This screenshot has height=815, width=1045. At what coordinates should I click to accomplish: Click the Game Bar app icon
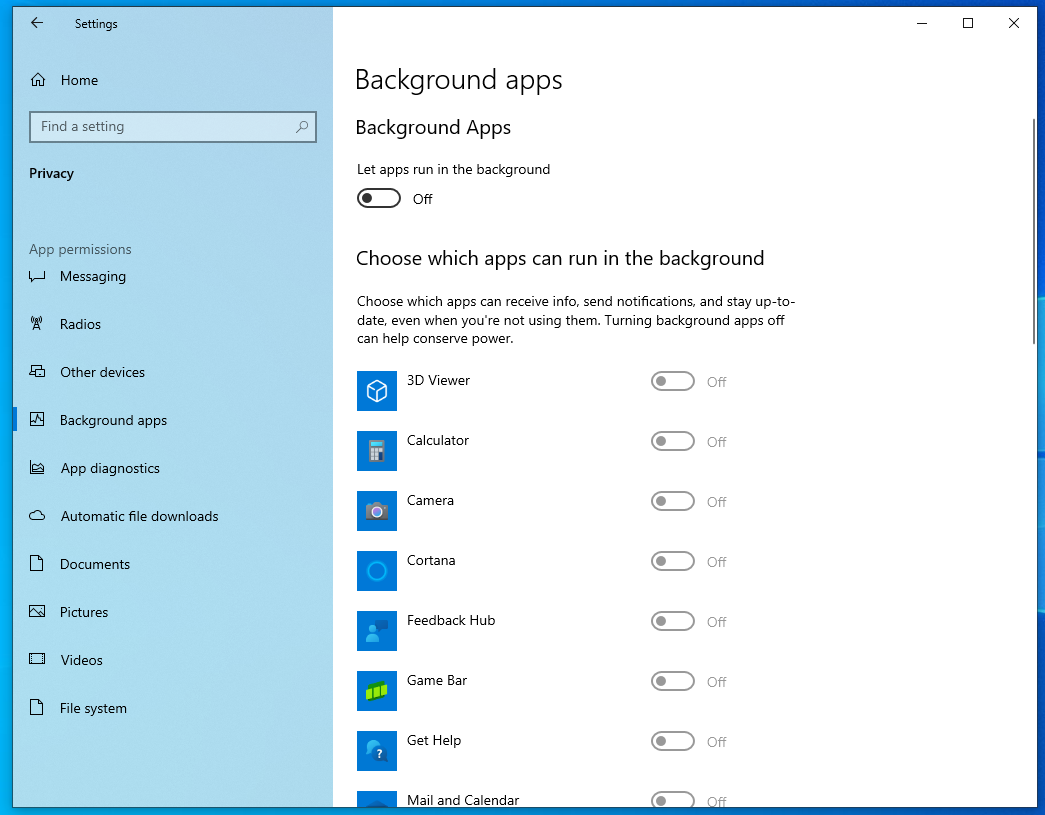point(377,691)
